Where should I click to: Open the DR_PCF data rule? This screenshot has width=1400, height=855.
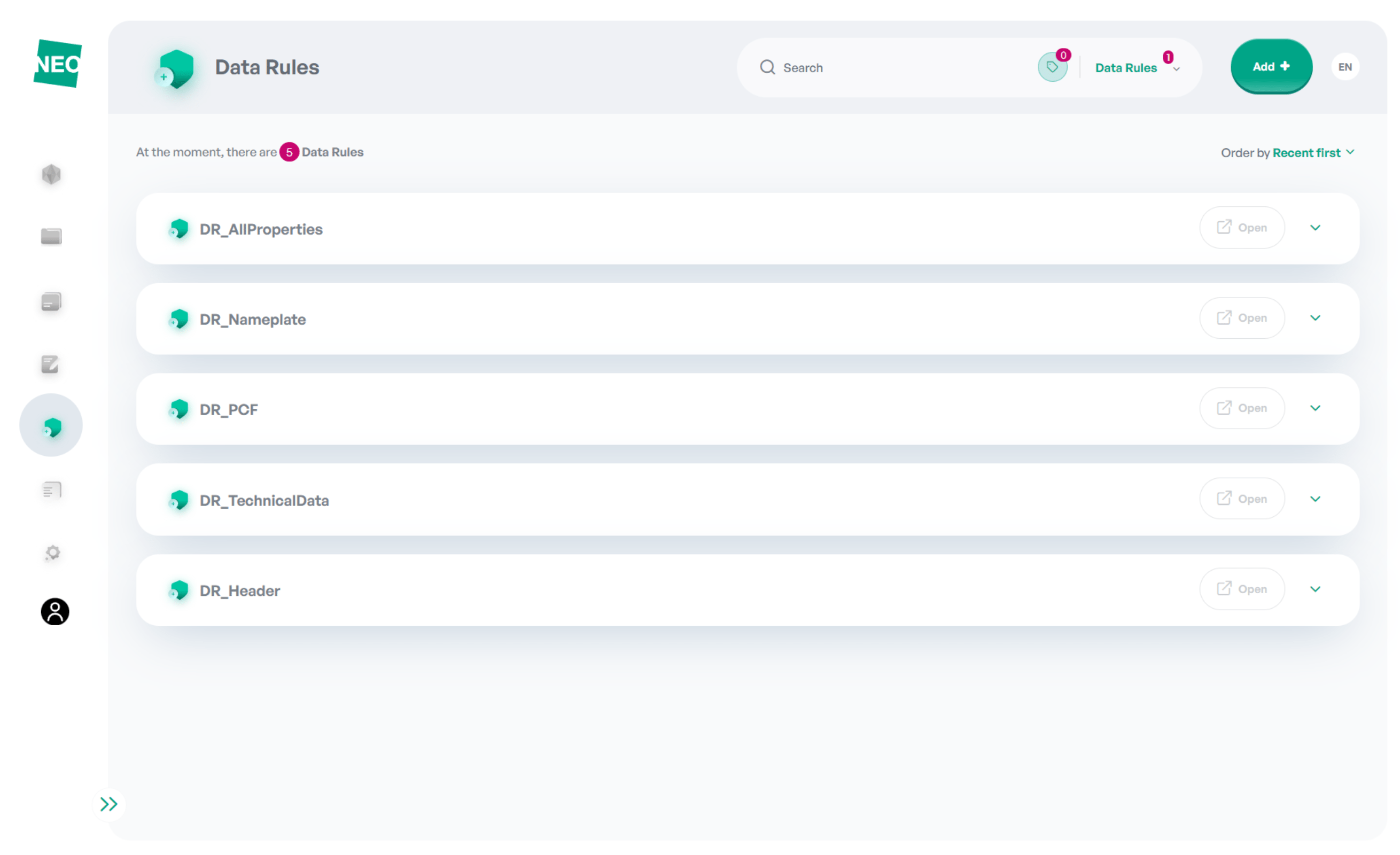(1241, 408)
